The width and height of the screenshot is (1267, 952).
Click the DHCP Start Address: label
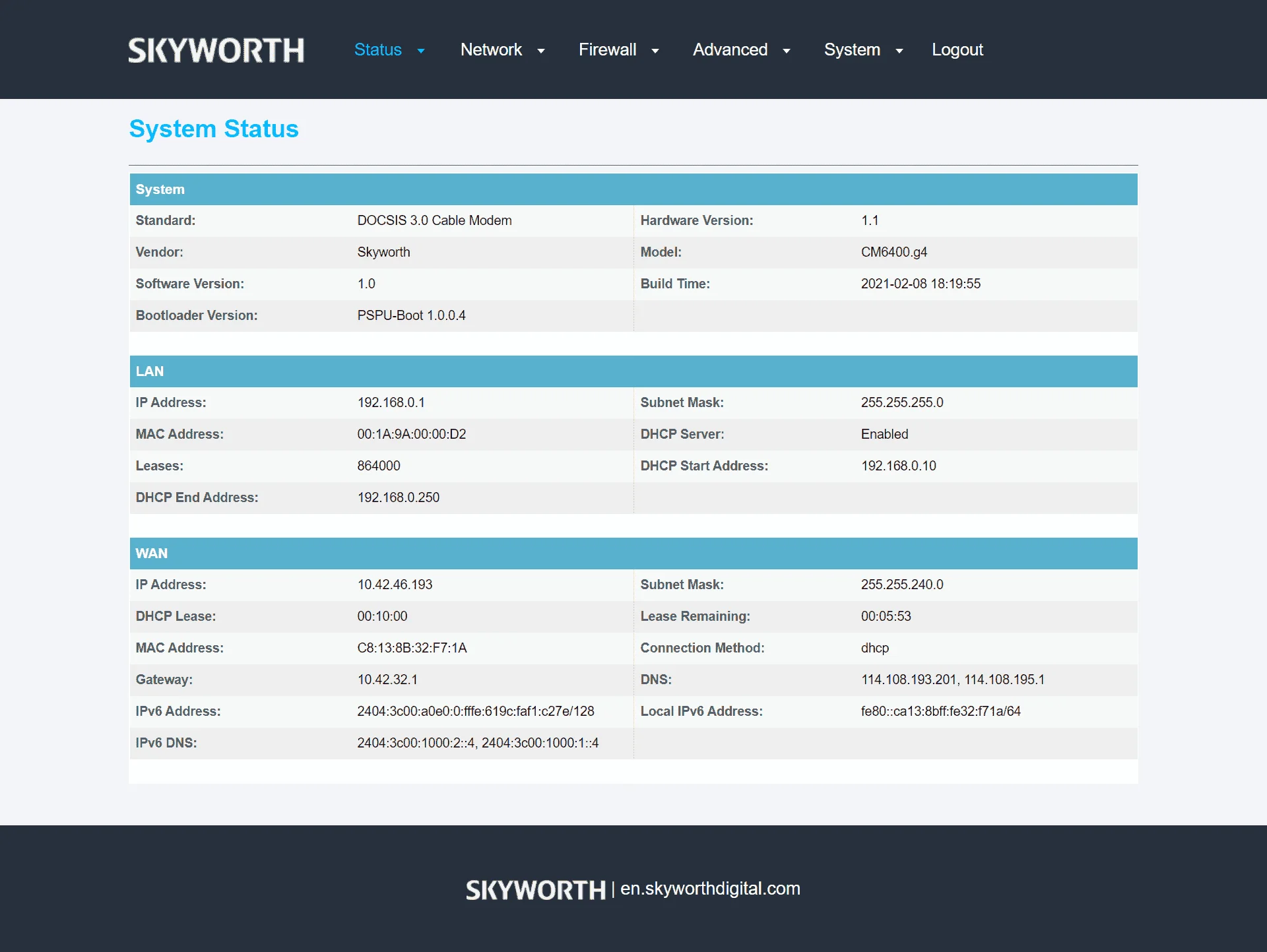tap(704, 466)
